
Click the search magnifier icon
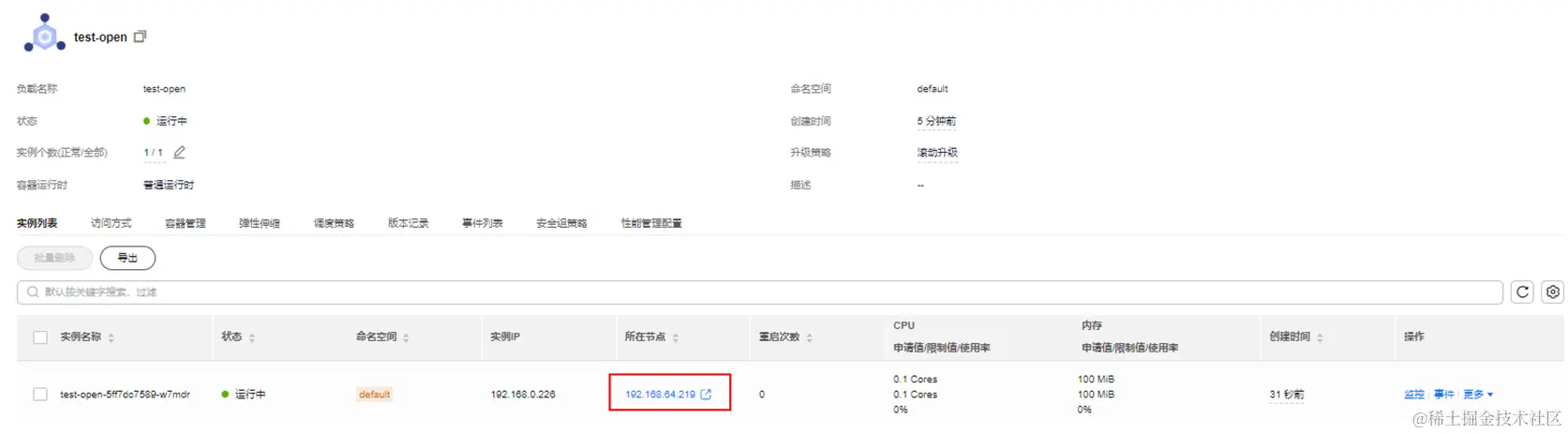(x=33, y=292)
